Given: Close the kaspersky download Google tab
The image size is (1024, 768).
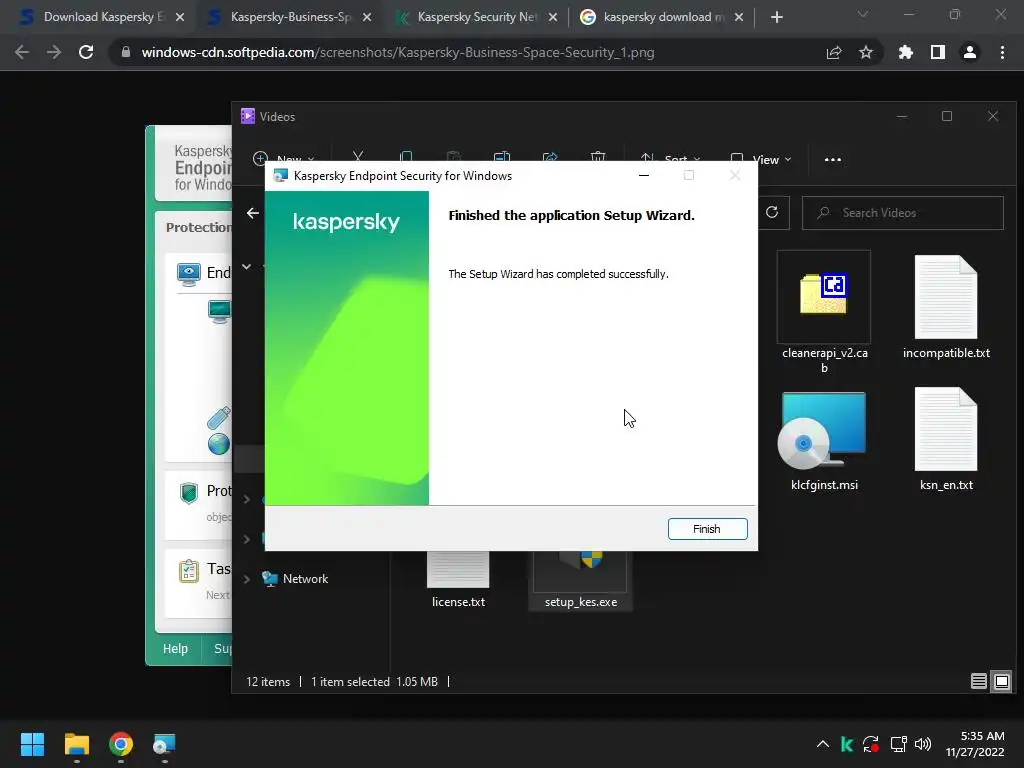Looking at the screenshot, I should (739, 18).
